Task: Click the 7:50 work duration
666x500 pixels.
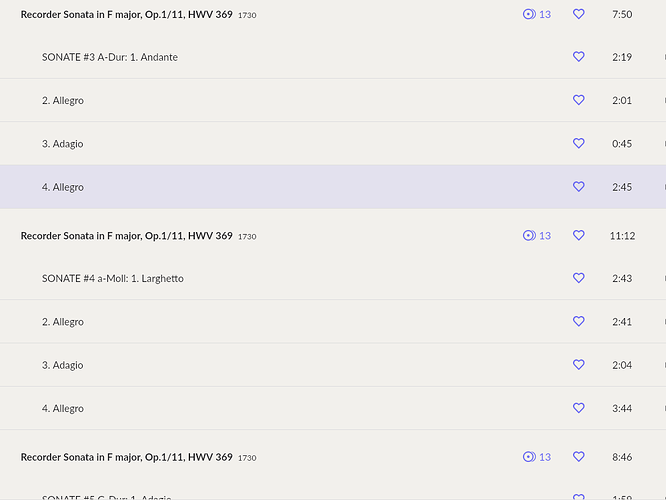Action: [622, 14]
